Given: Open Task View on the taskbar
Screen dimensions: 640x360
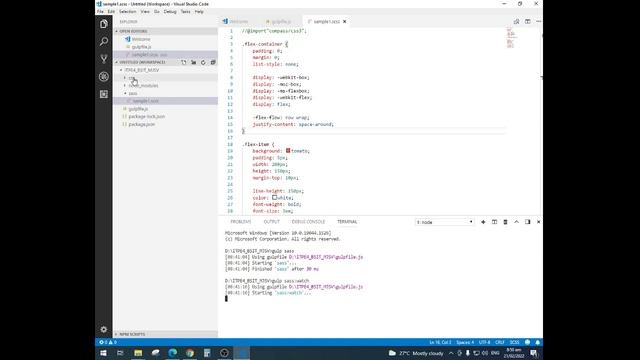Looking at the screenshot, I should pos(120,353).
